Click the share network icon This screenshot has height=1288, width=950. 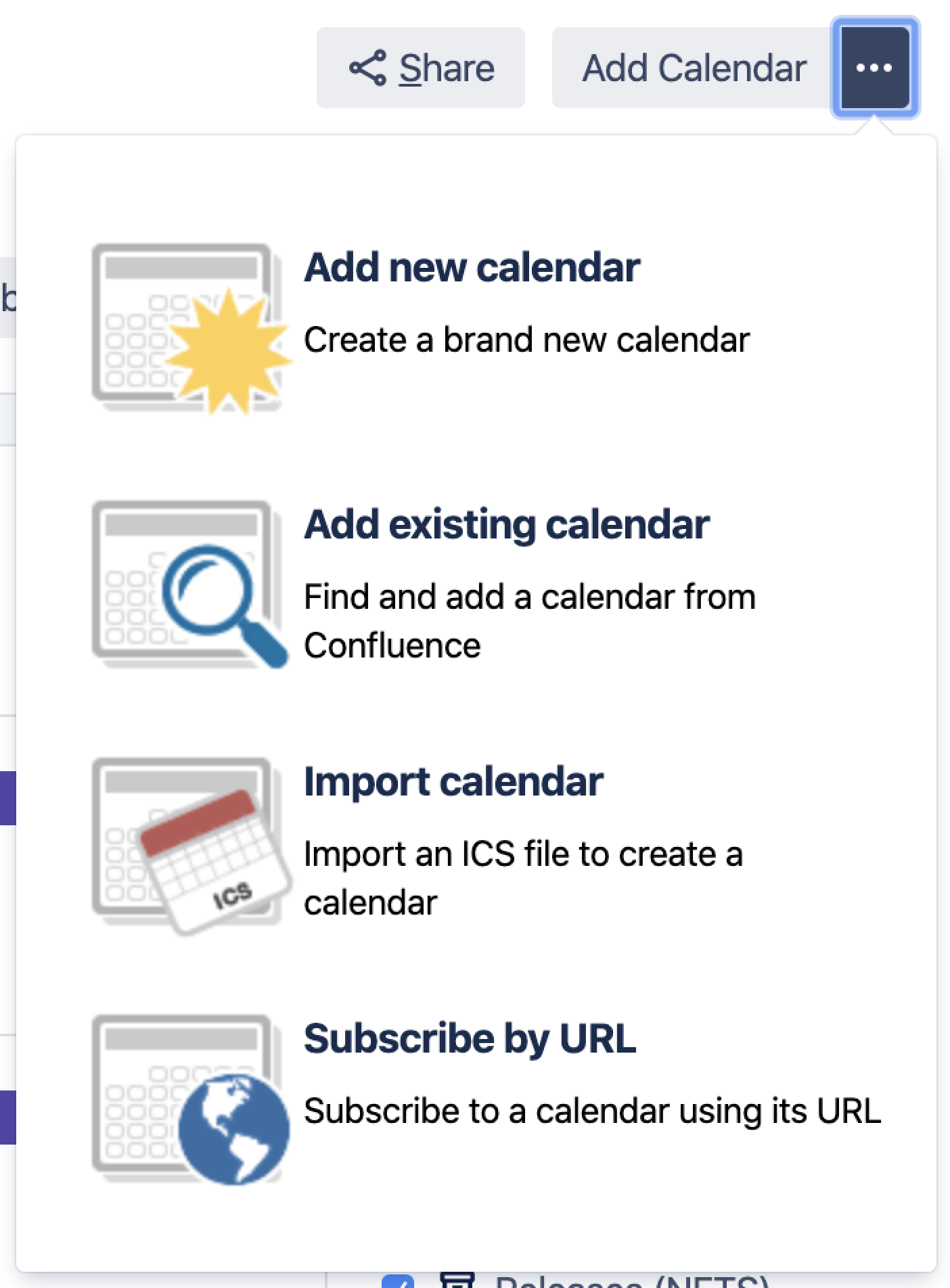(x=367, y=68)
